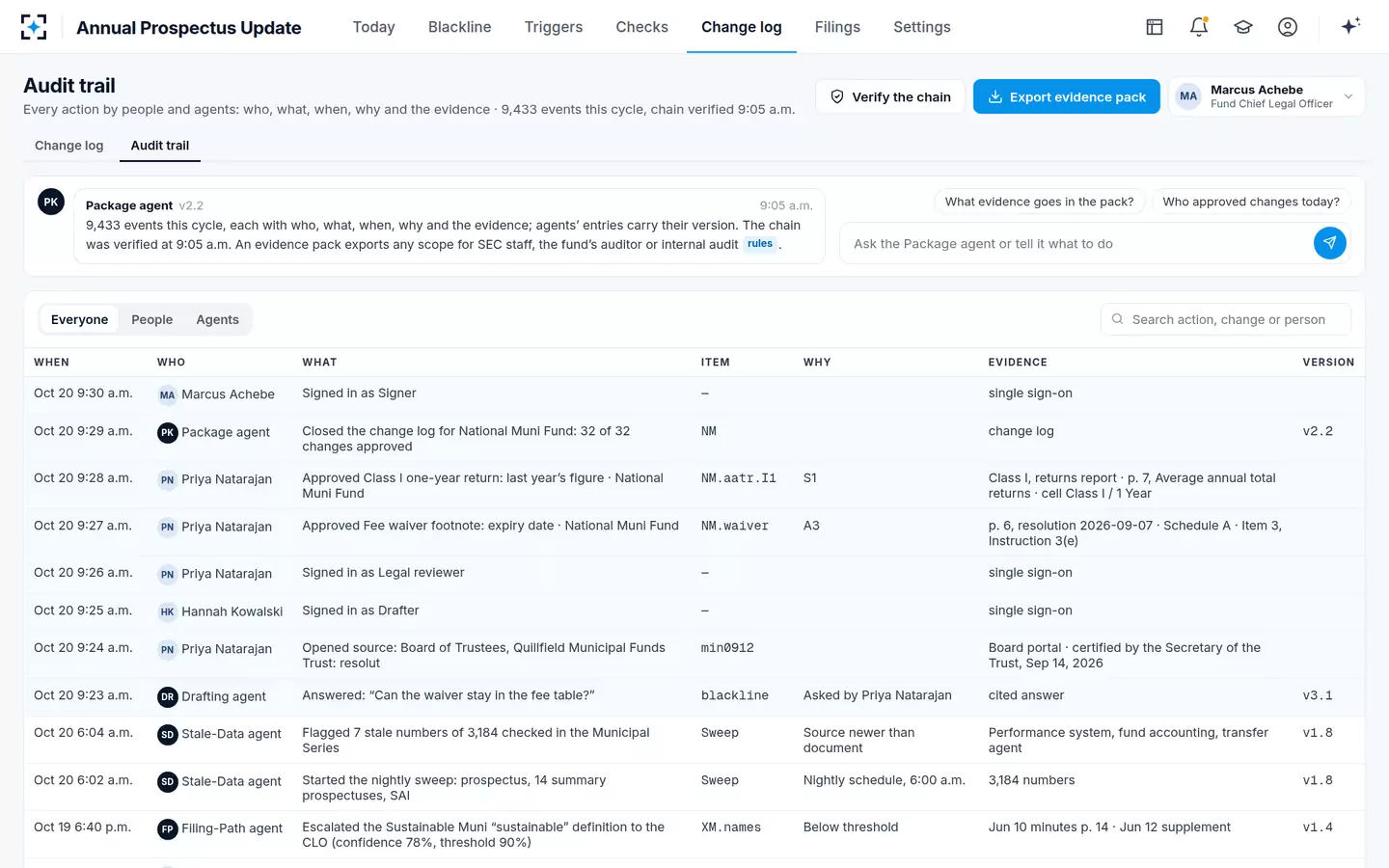Screen dimensions: 1389x868
Task: Click the Package agent avatar in the 9:29 a.m. row
Action: click(x=168, y=432)
